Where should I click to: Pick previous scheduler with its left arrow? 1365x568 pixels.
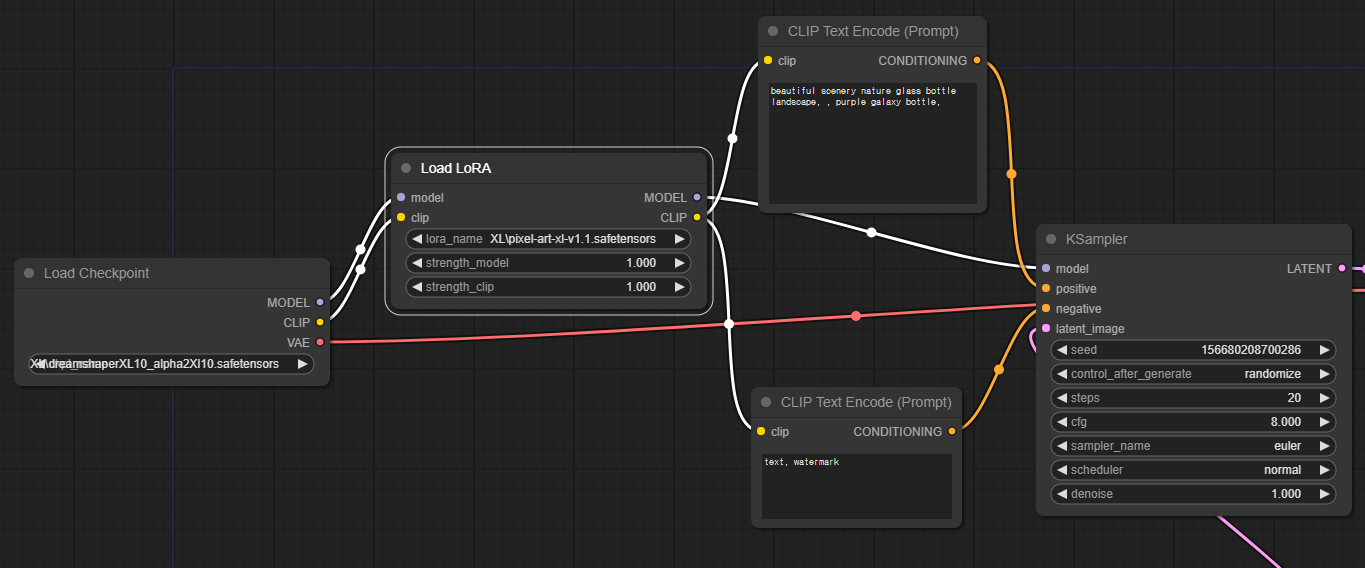pyautogui.click(x=1061, y=470)
